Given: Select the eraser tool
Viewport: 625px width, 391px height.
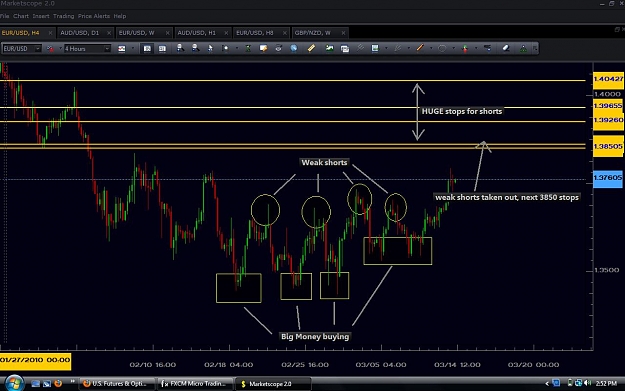Looking at the screenshot, I should [506, 48].
